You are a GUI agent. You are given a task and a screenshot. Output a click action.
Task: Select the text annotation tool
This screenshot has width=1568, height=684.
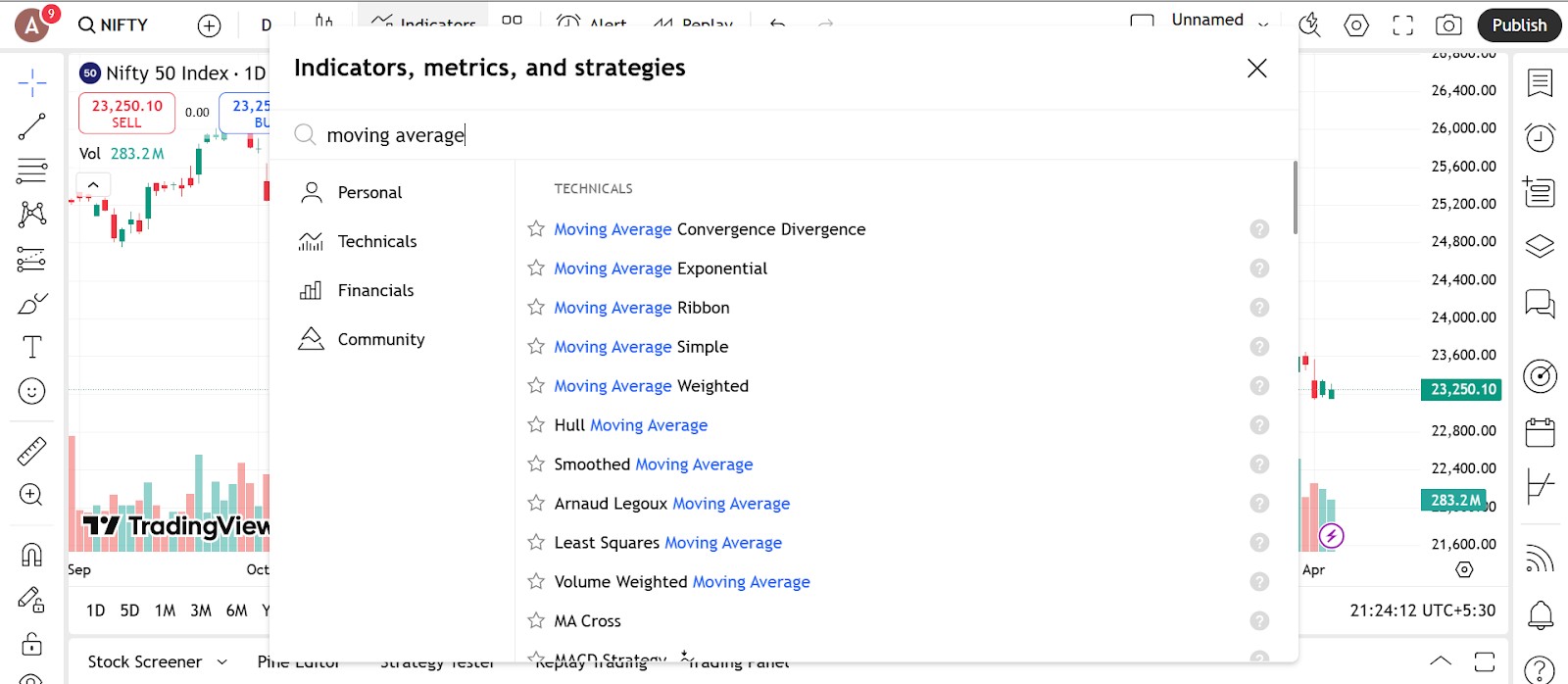[x=32, y=347]
